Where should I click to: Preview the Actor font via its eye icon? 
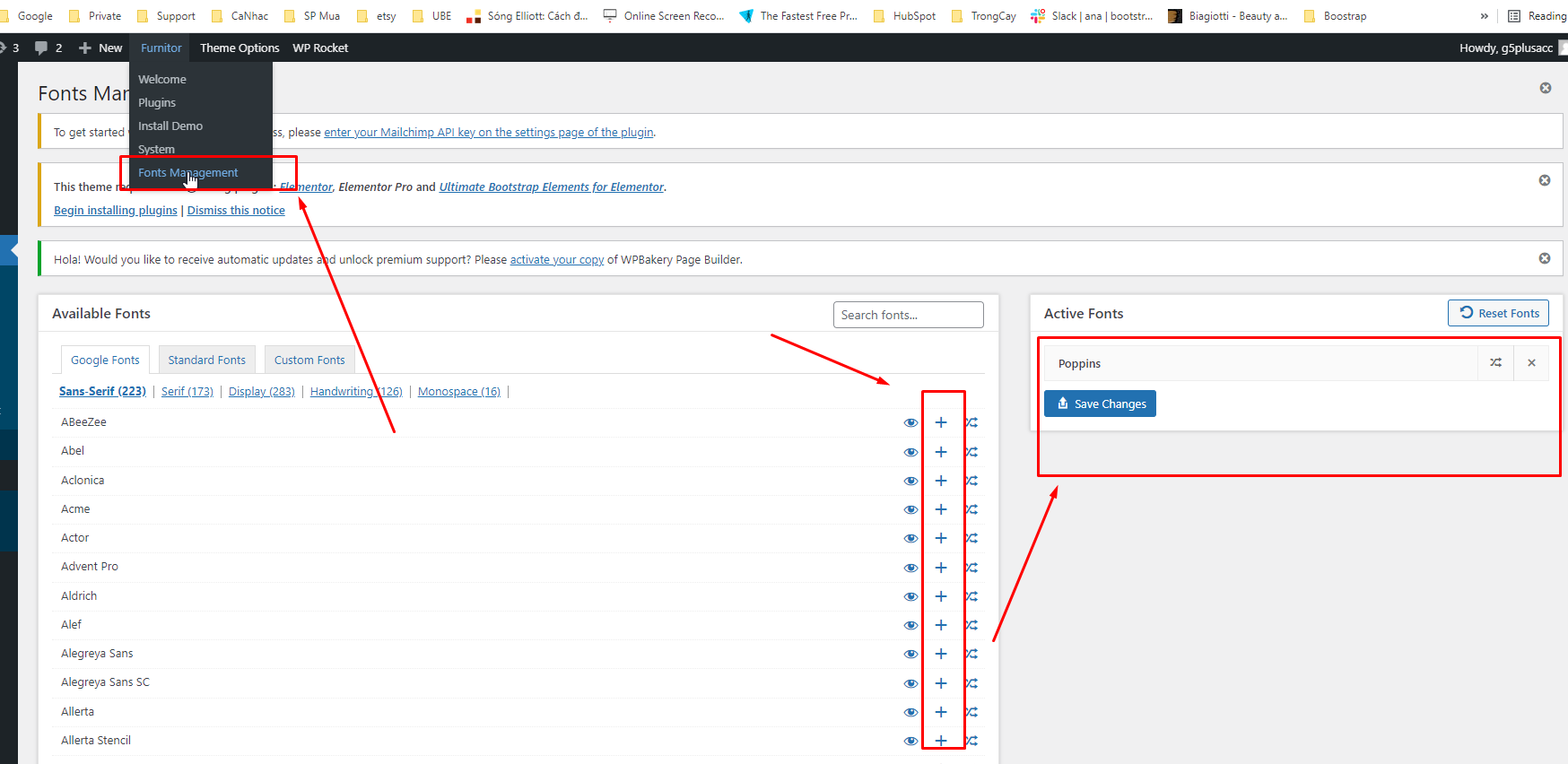point(910,538)
